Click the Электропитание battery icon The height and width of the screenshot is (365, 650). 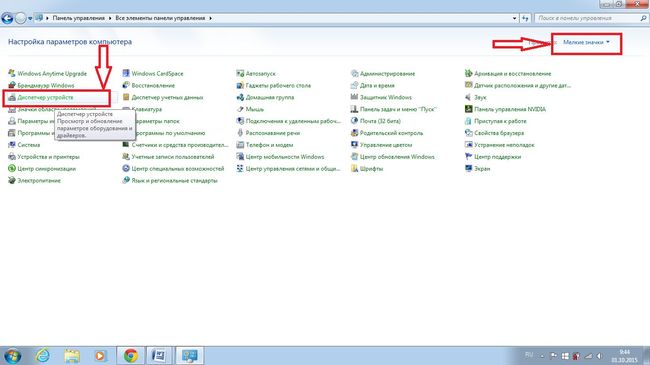pos(12,180)
